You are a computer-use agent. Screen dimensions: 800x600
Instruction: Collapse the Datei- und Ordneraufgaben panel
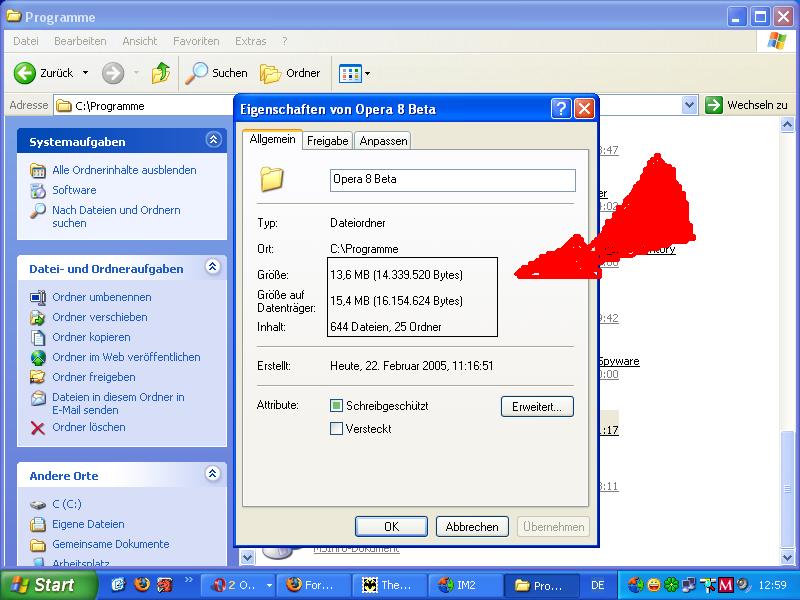[213, 266]
